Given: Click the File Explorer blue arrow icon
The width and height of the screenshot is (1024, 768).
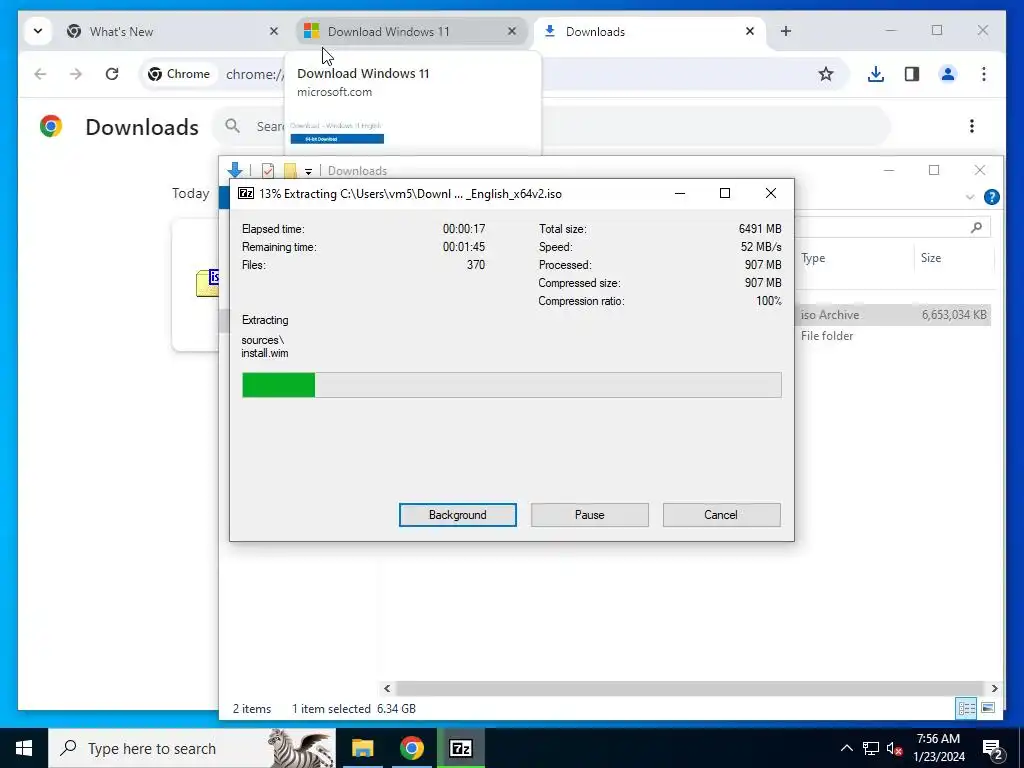Looking at the screenshot, I should point(235,170).
